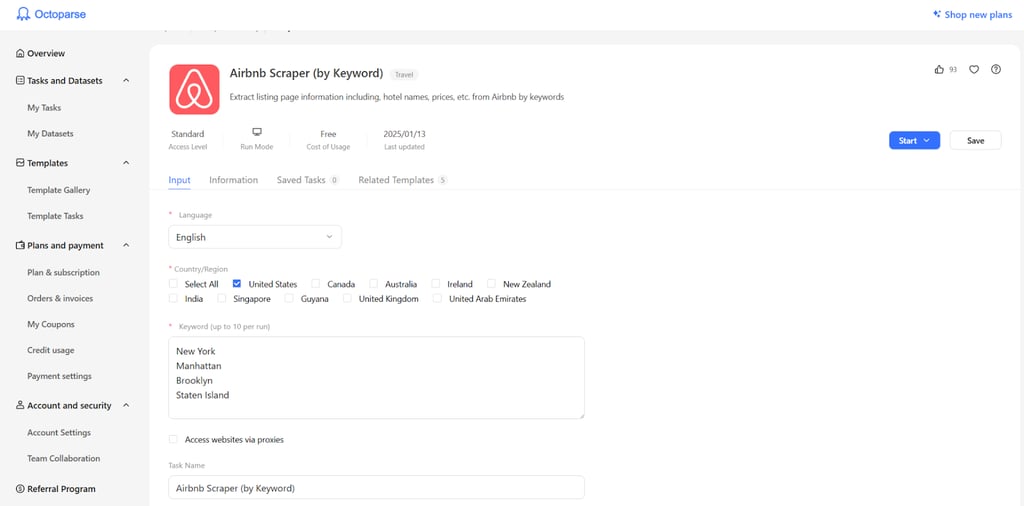
Task: Open Team Collaboration
Action: click(x=63, y=458)
